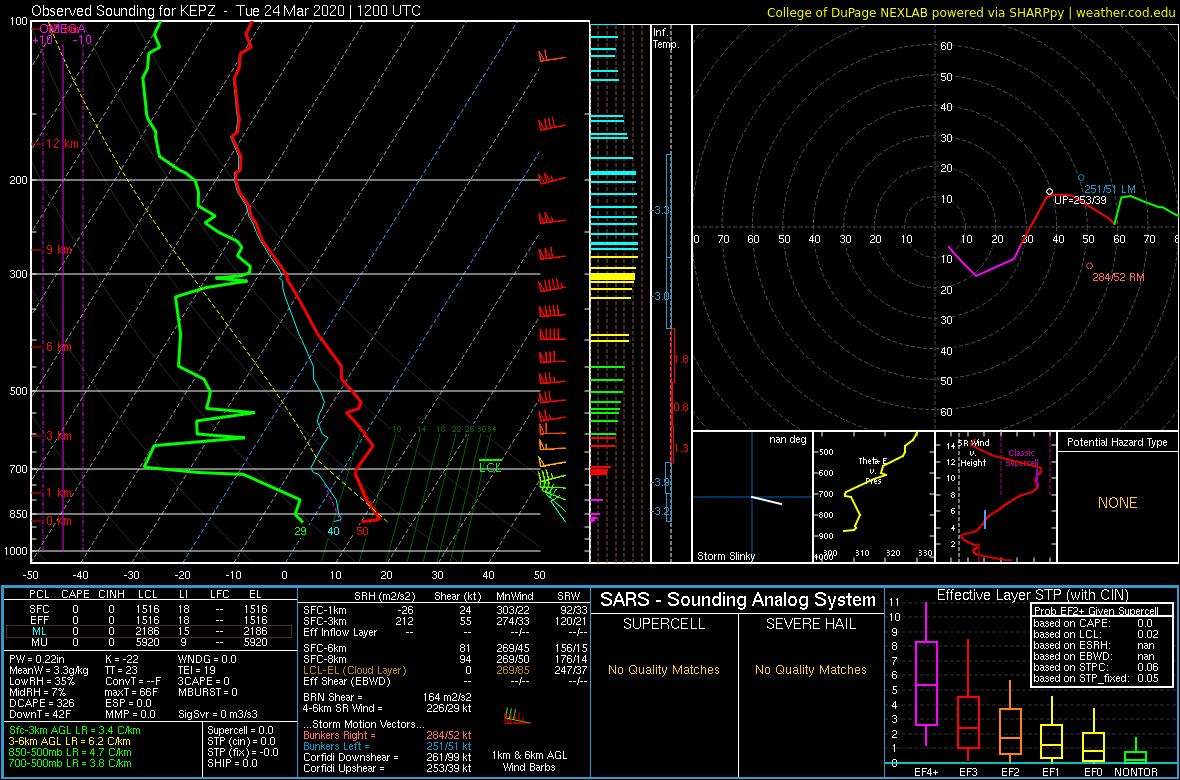
Task: Click the '12 km' height marker
Action: pyautogui.click(x=62, y=143)
